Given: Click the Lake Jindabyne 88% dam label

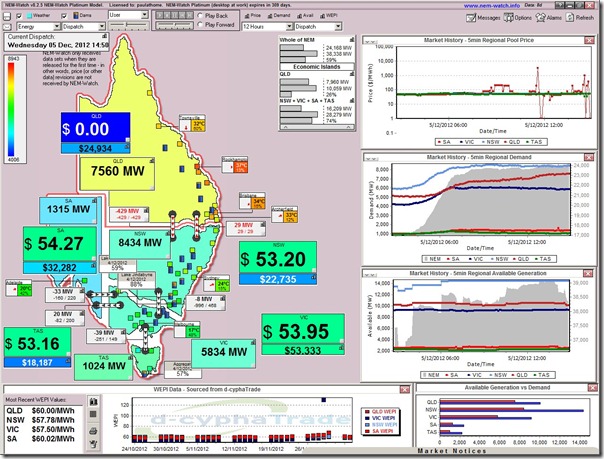Looking at the screenshot, I should tap(136, 280).
